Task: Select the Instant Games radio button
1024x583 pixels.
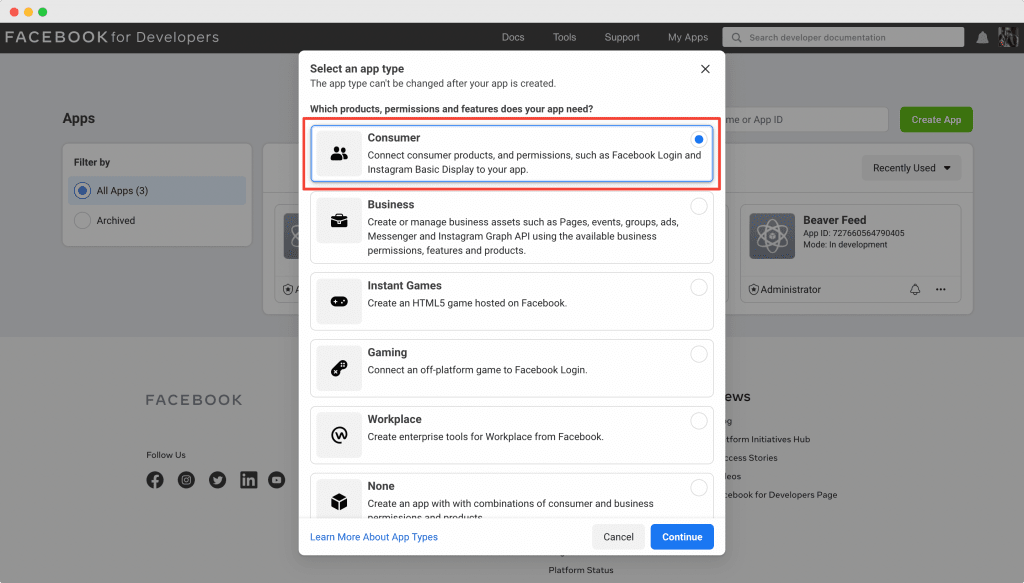Action: click(699, 287)
